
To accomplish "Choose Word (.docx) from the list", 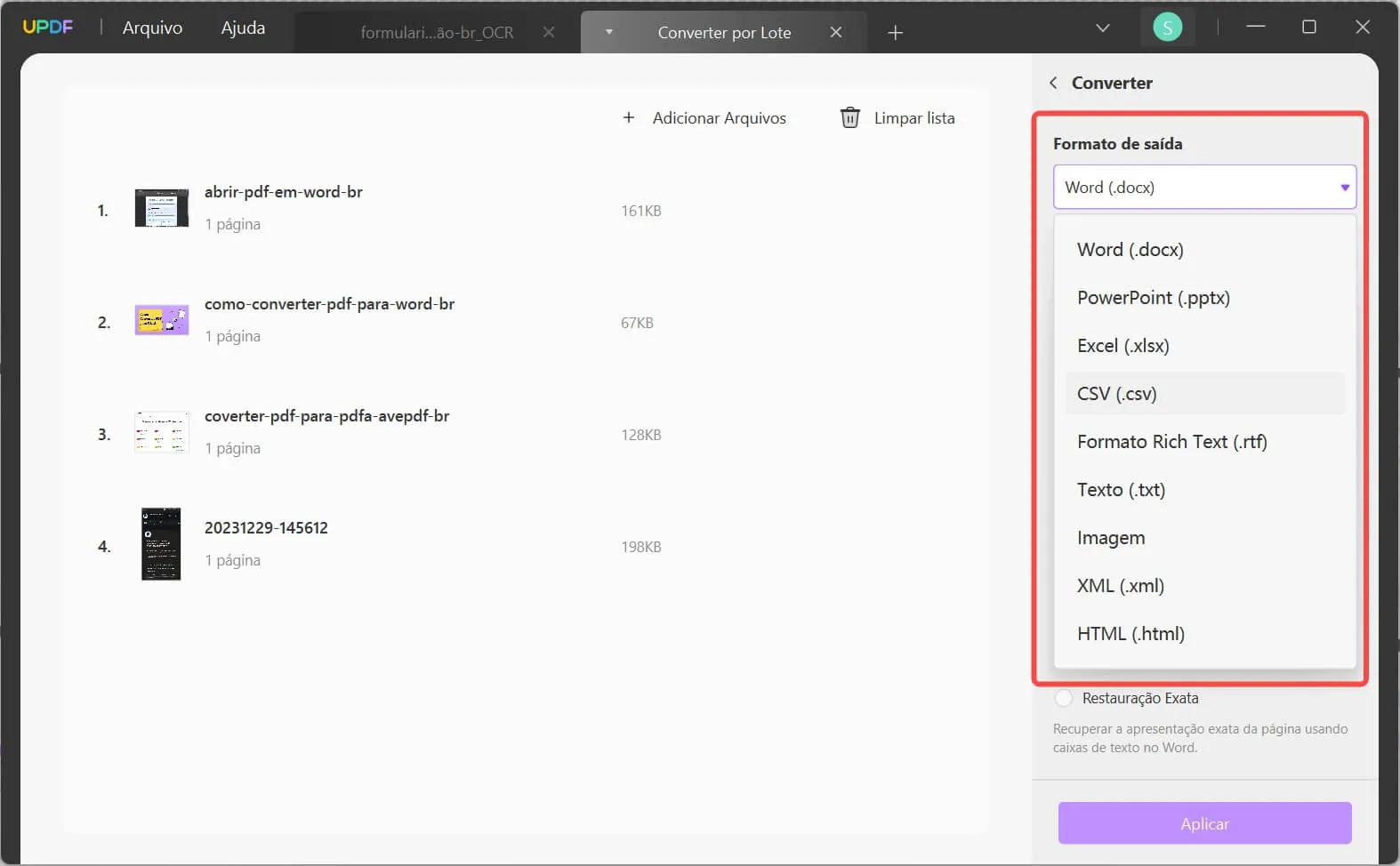I will [x=1204, y=249].
